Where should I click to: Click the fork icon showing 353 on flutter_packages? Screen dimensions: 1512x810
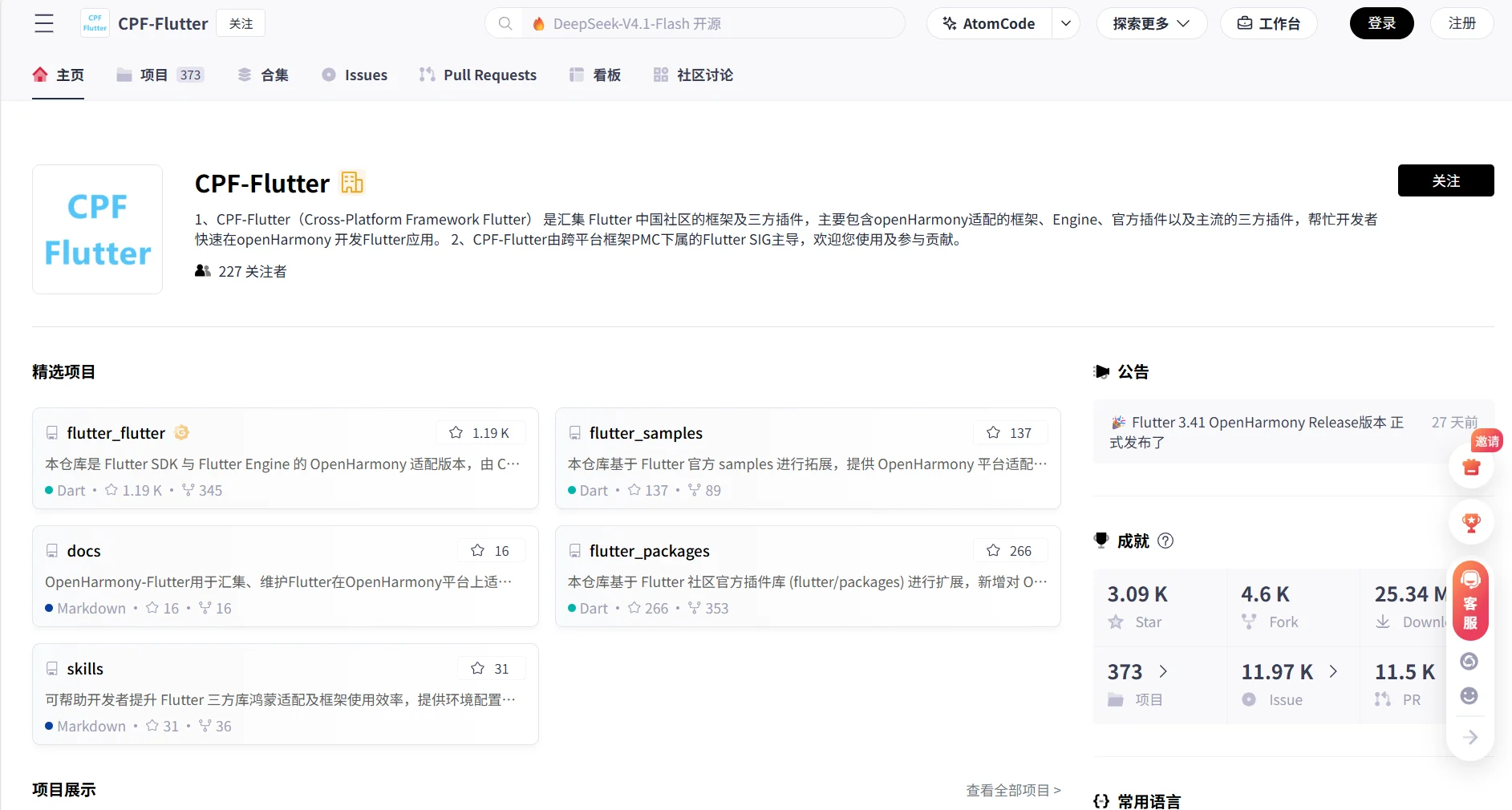click(x=695, y=608)
